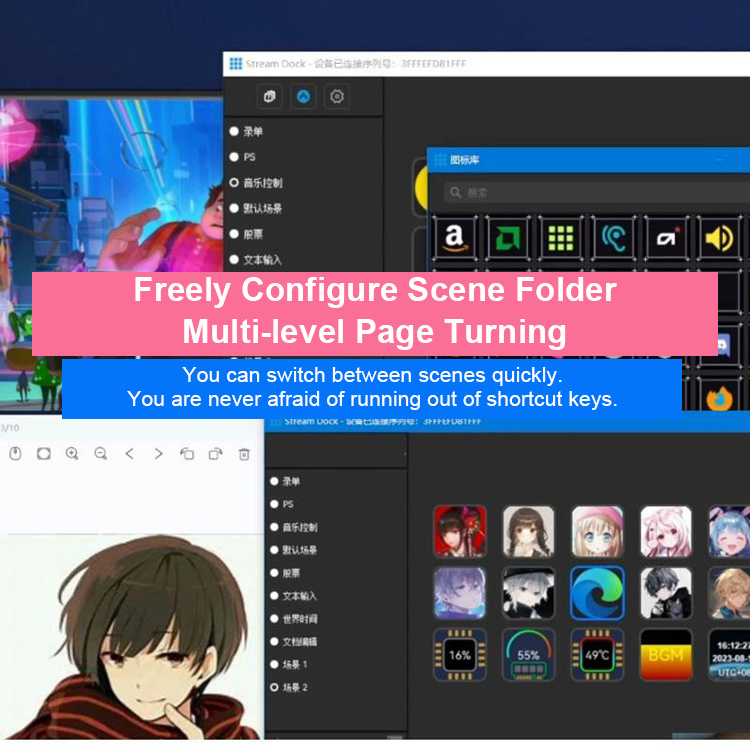Click the 16% CPU usage key
The width and height of the screenshot is (750, 750).
click(x=460, y=655)
